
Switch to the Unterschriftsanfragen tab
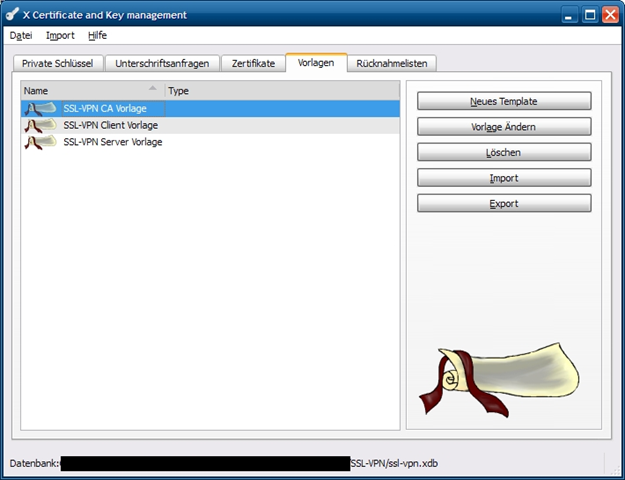(x=162, y=63)
